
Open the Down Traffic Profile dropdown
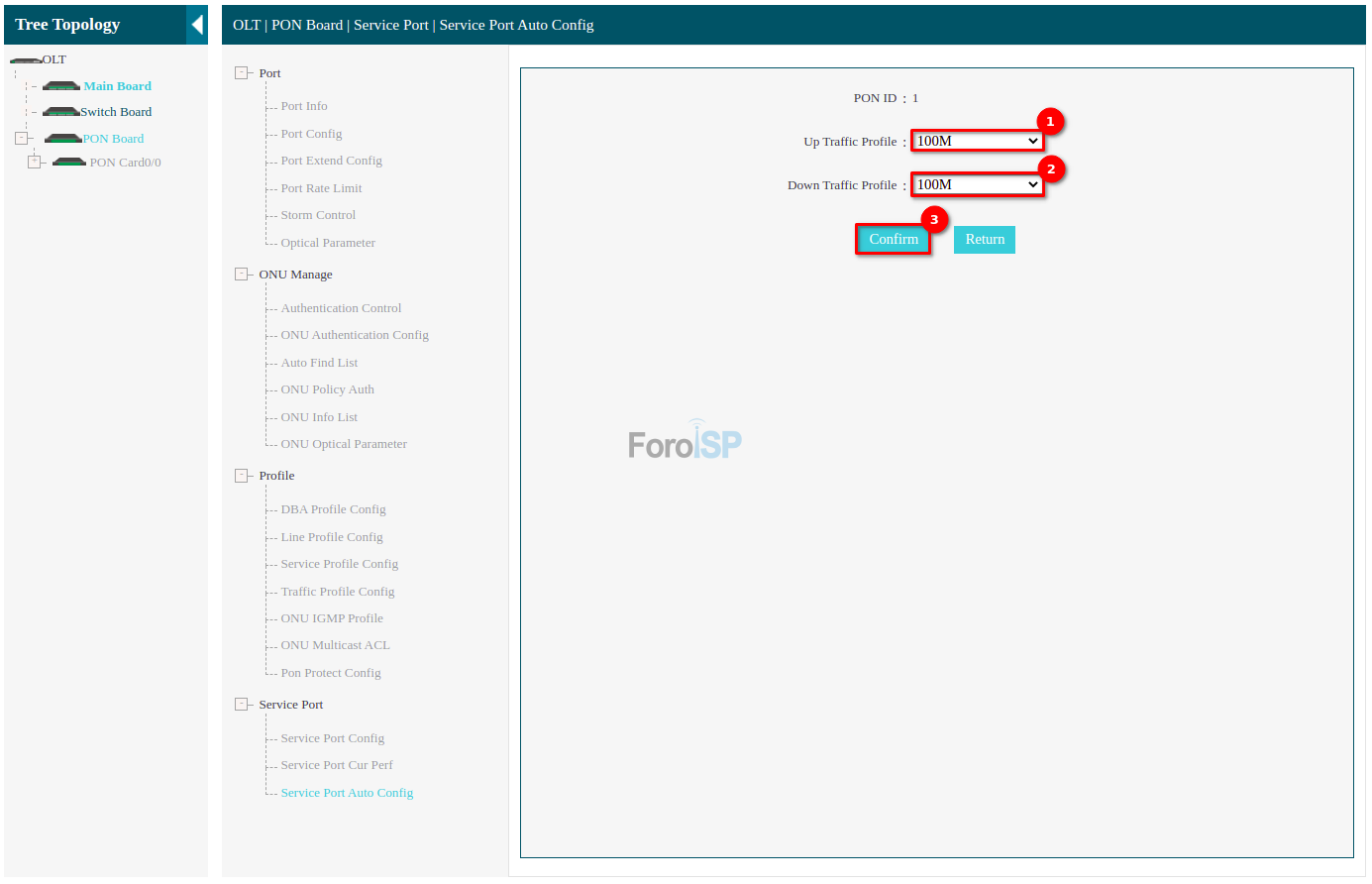coord(976,184)
